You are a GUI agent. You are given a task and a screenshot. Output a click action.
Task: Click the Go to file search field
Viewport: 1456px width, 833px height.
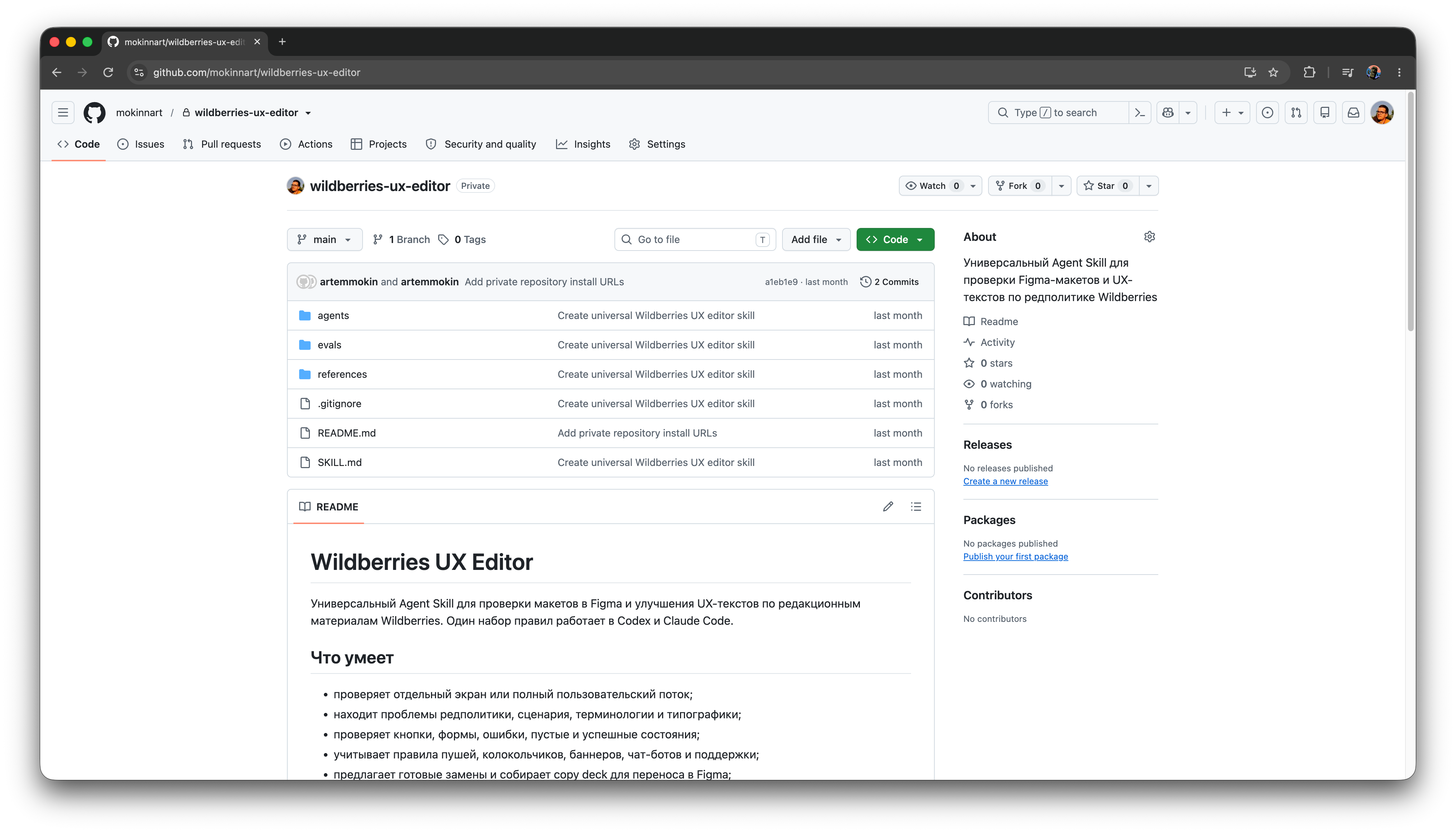695,240
